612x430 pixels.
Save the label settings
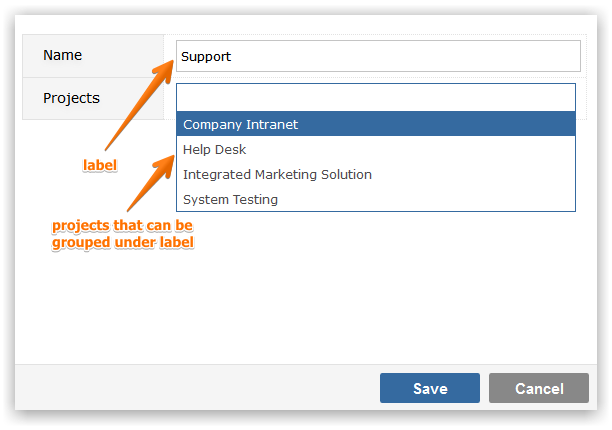[430, 388]
